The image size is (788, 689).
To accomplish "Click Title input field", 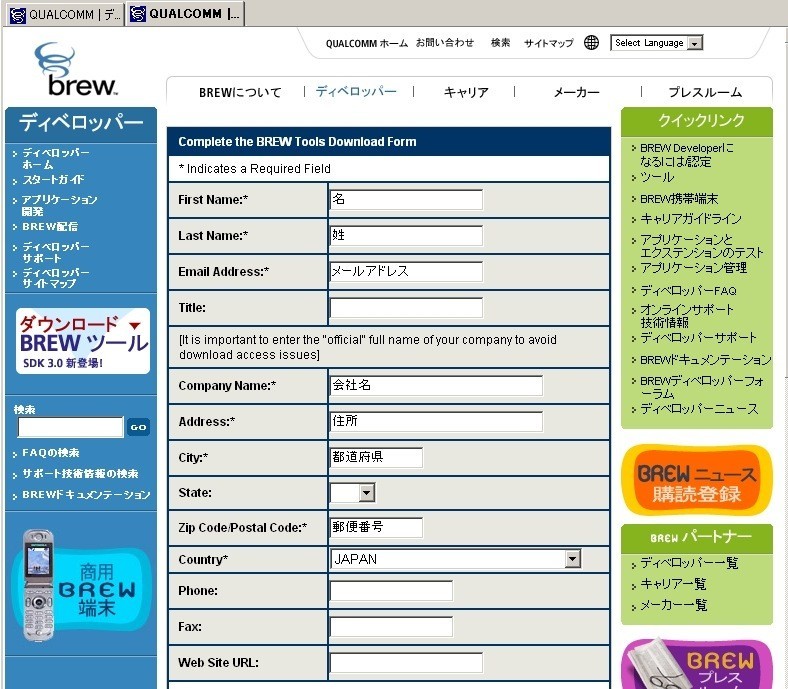I will tap(406, 308).
